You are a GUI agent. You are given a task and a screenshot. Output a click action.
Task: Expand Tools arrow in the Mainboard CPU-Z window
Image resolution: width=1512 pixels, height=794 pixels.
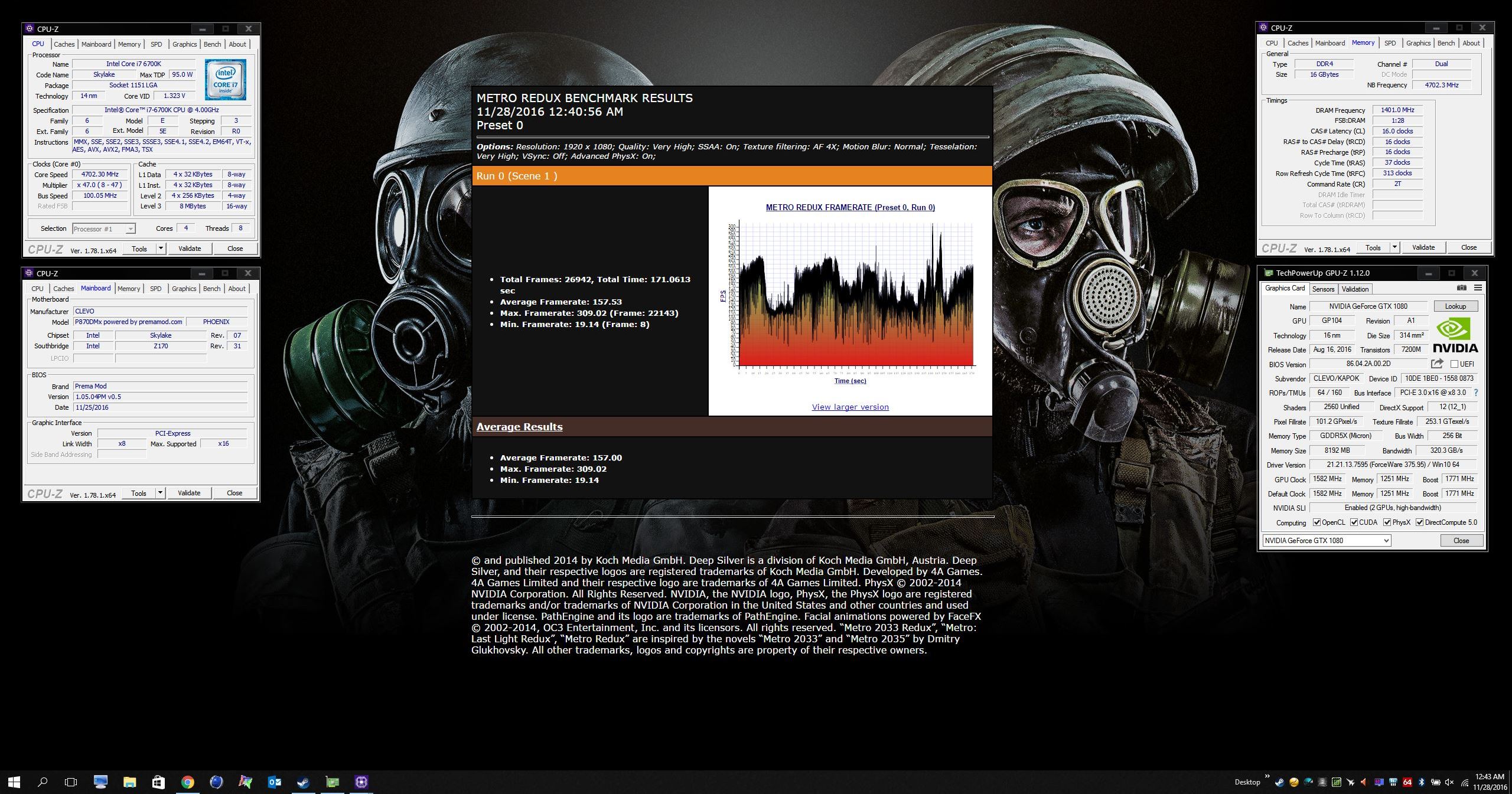(x=160, y=493)
